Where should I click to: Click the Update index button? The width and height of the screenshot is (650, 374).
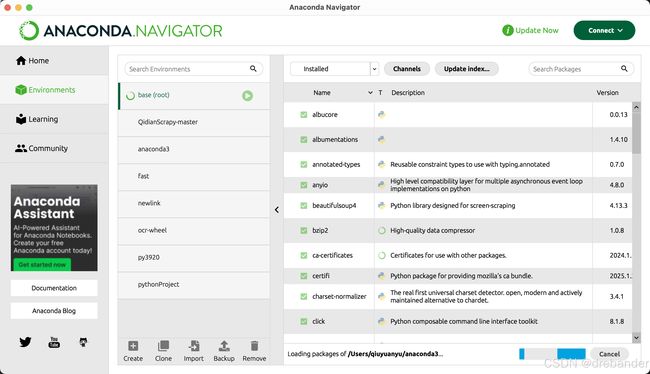466,69
